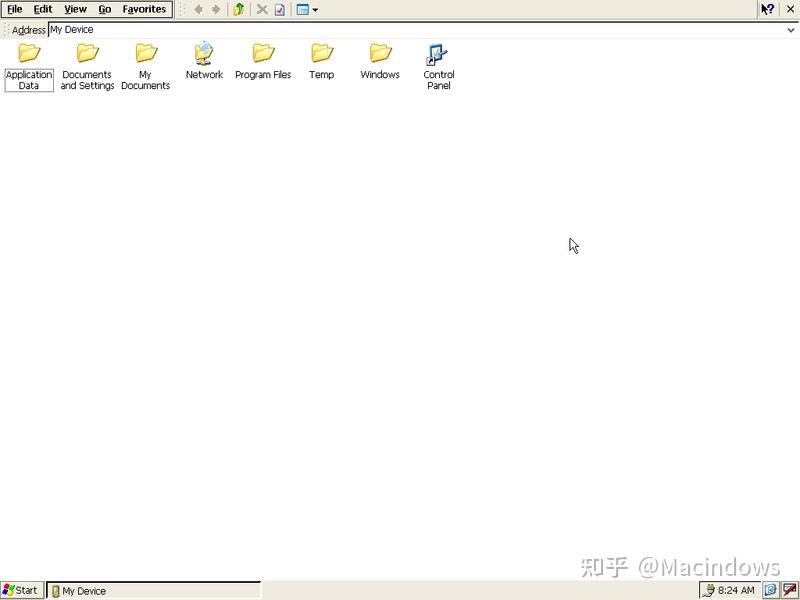Click the Delete (X) toolbar icon
Viewport: 800px width, 600px height.
tap(261, 10)
